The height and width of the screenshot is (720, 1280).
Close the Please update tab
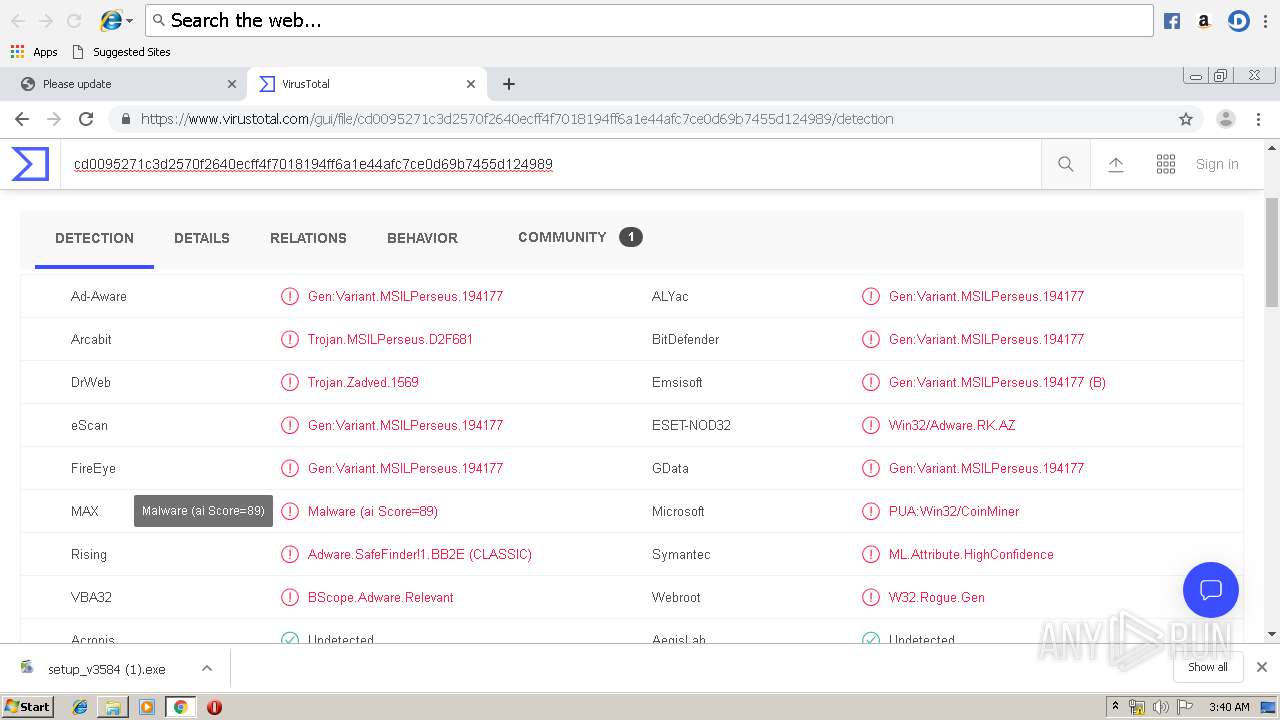pyautogui.click(x=232, y=84)
